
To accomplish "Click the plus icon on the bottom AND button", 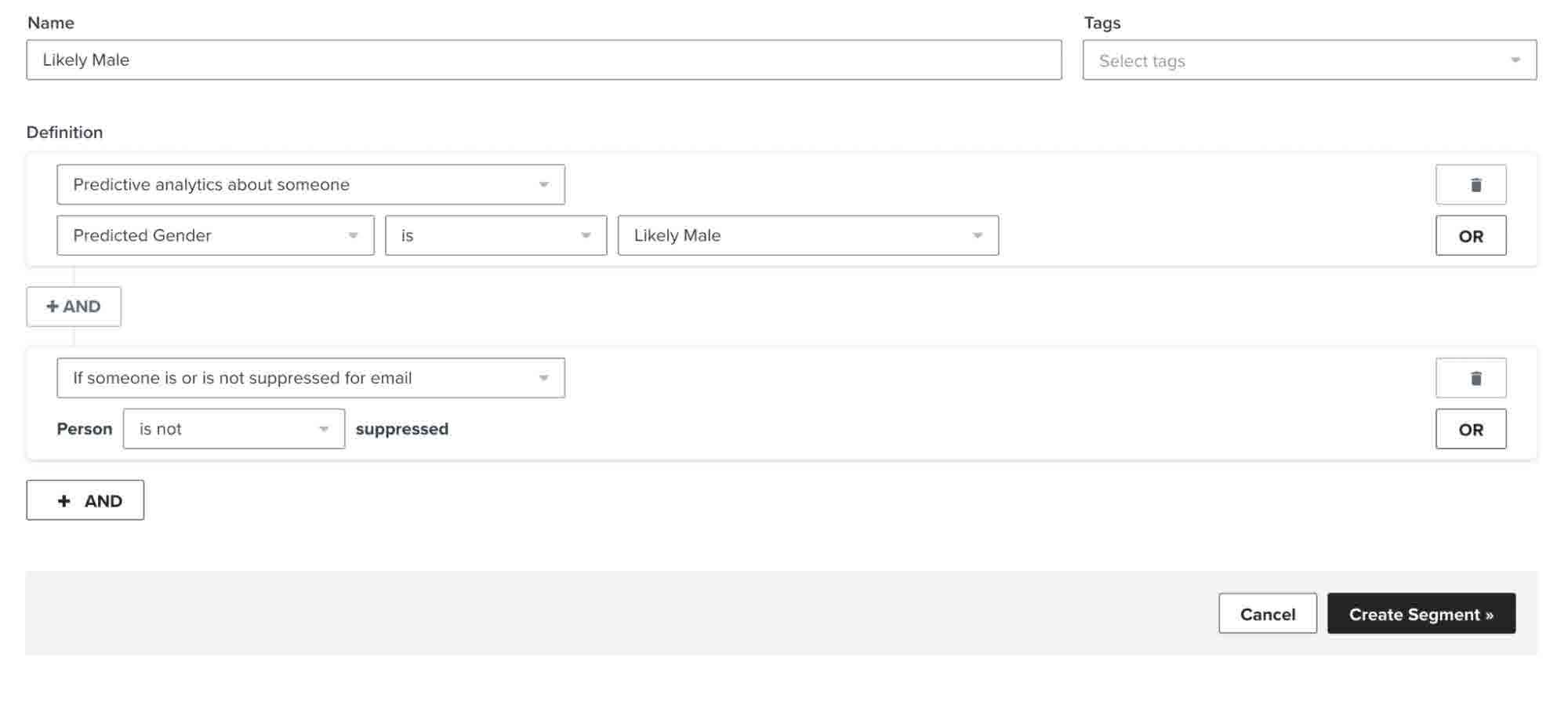I will point(64,501).
